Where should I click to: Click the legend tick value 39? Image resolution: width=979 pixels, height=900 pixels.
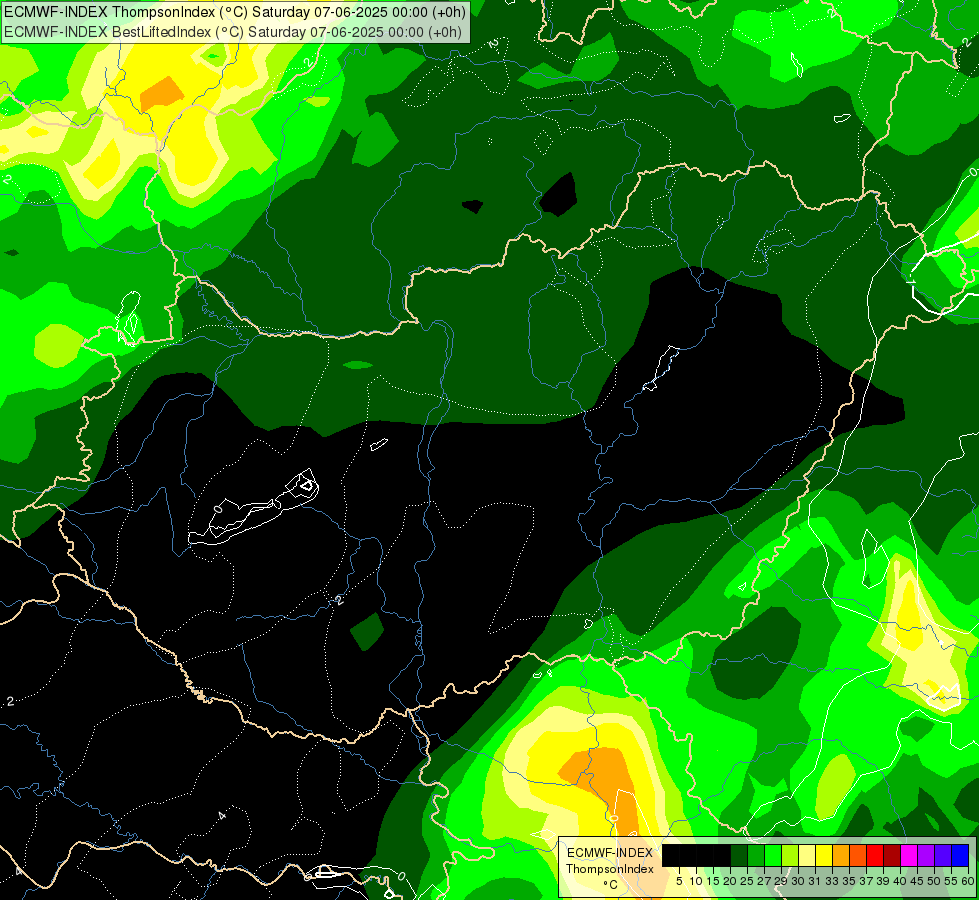[x=883, y=881]
